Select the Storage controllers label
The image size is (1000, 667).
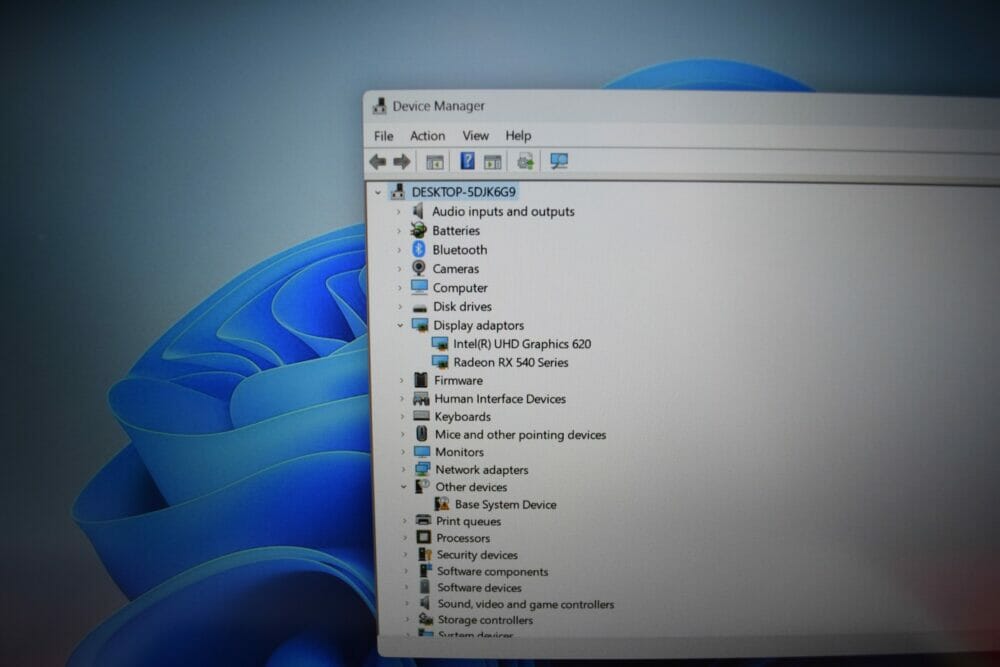[x=485, y=620]
